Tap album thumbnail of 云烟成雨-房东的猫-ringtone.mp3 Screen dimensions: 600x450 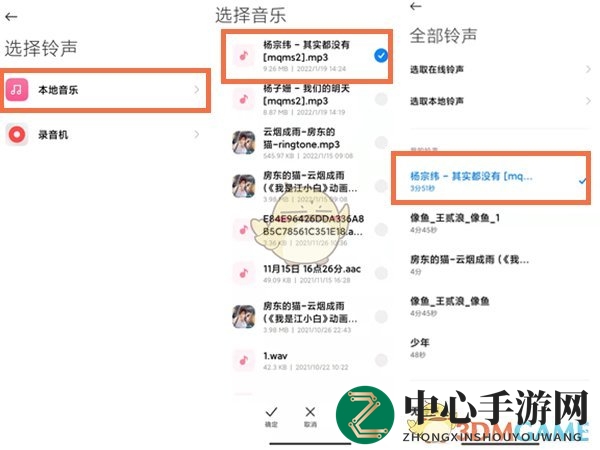(244, 143)
